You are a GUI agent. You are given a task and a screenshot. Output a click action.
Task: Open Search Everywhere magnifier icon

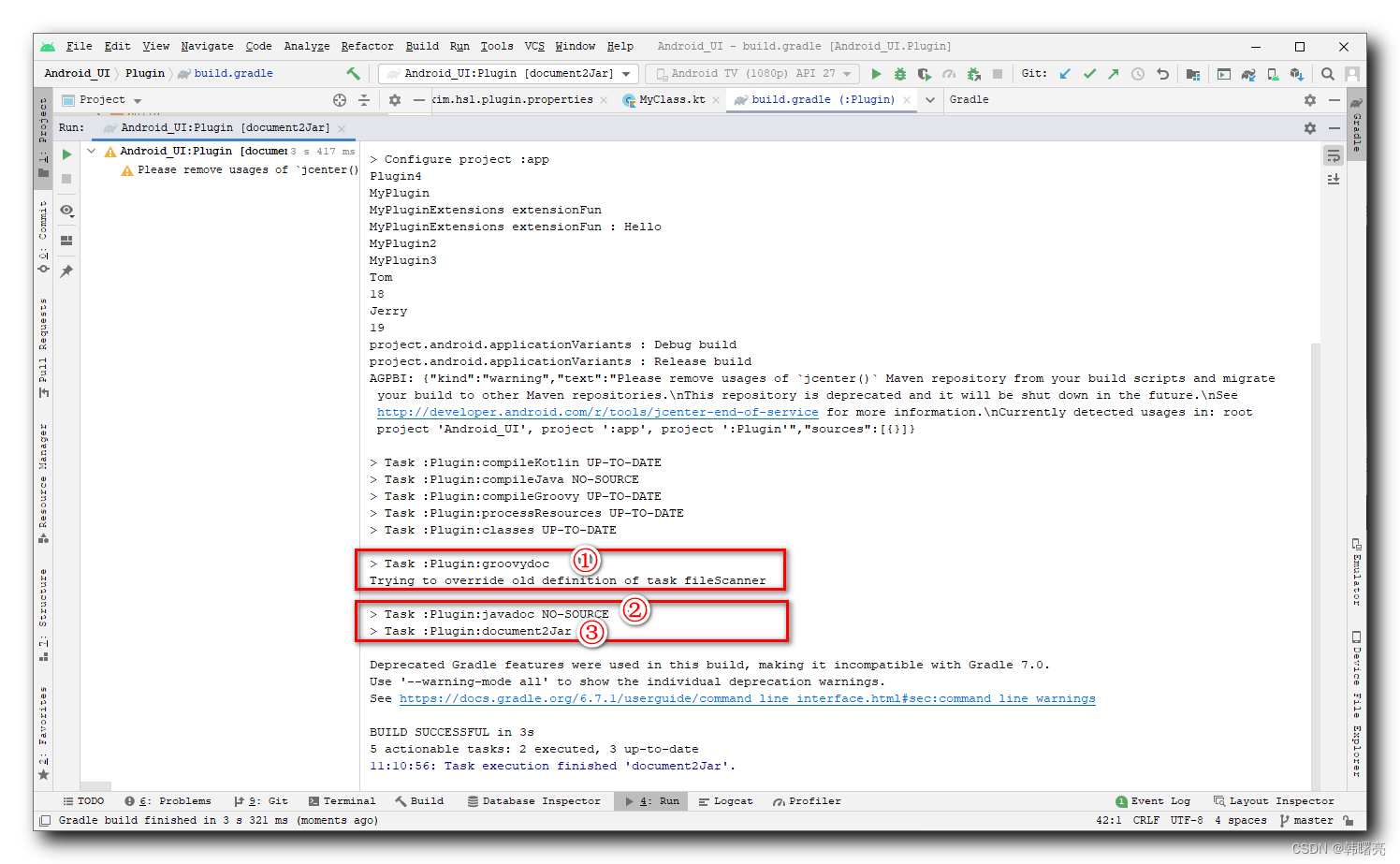pyautogui.click(x=1327, y=73)
